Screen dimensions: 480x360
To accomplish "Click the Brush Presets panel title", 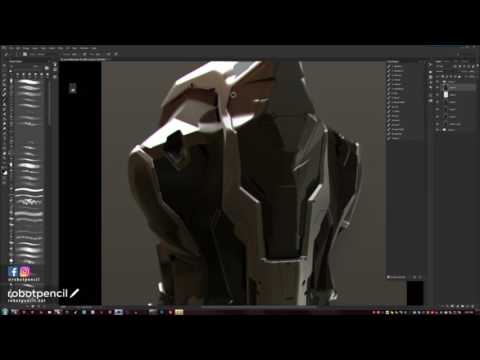I will (x=15, y=61).
